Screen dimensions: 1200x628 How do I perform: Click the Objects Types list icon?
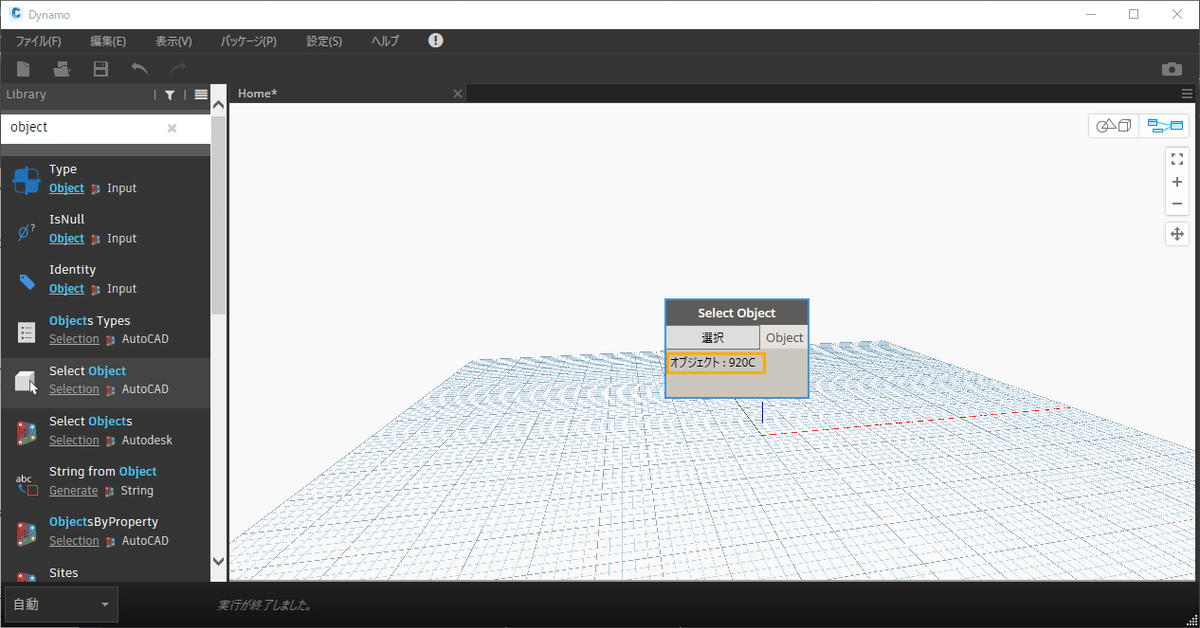click(x=26, y=331)
